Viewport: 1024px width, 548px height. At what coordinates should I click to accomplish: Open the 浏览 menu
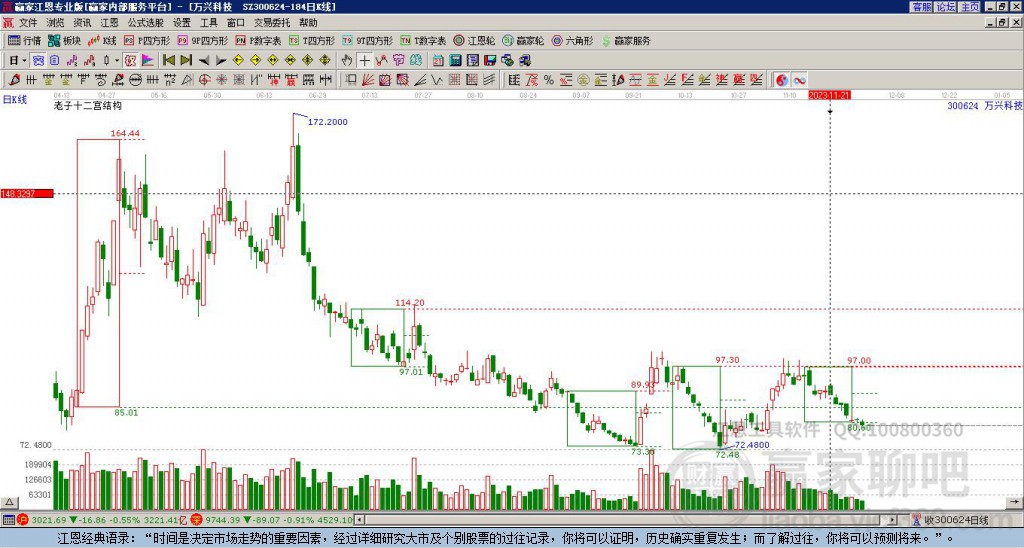click(x=56, y=23)
